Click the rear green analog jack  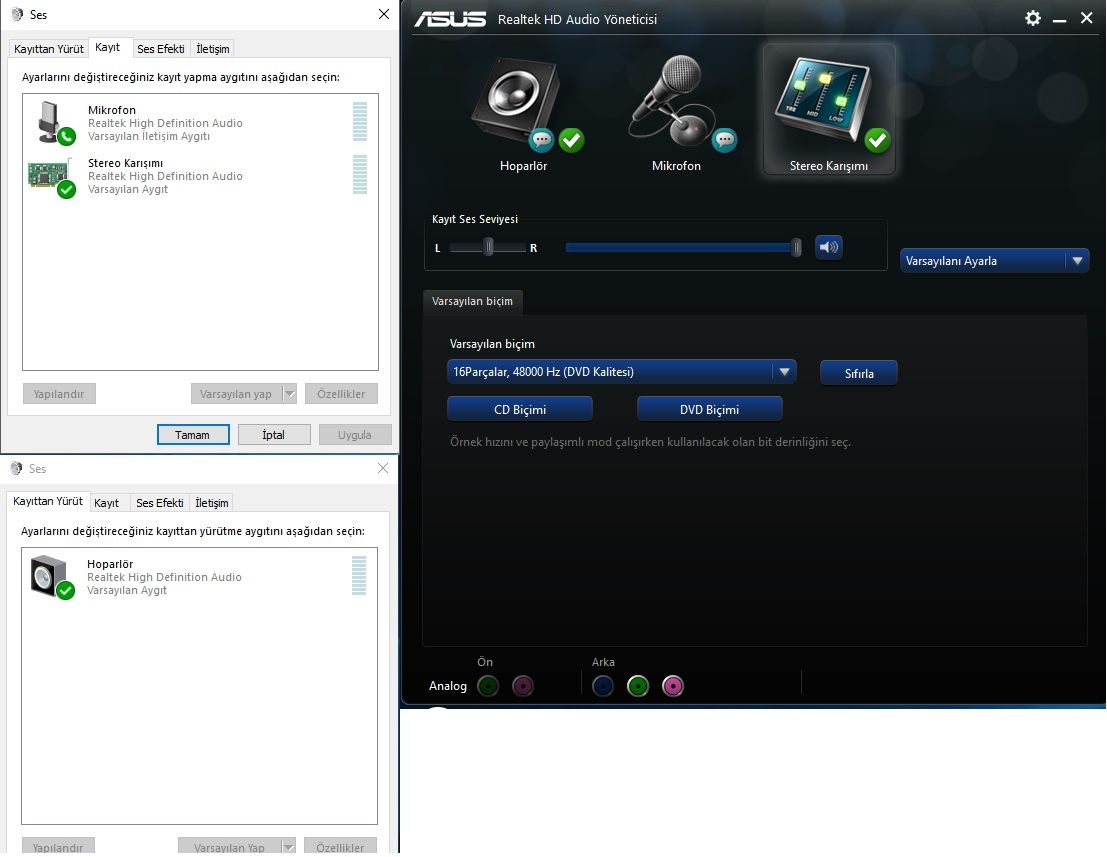tap(638, 685)
